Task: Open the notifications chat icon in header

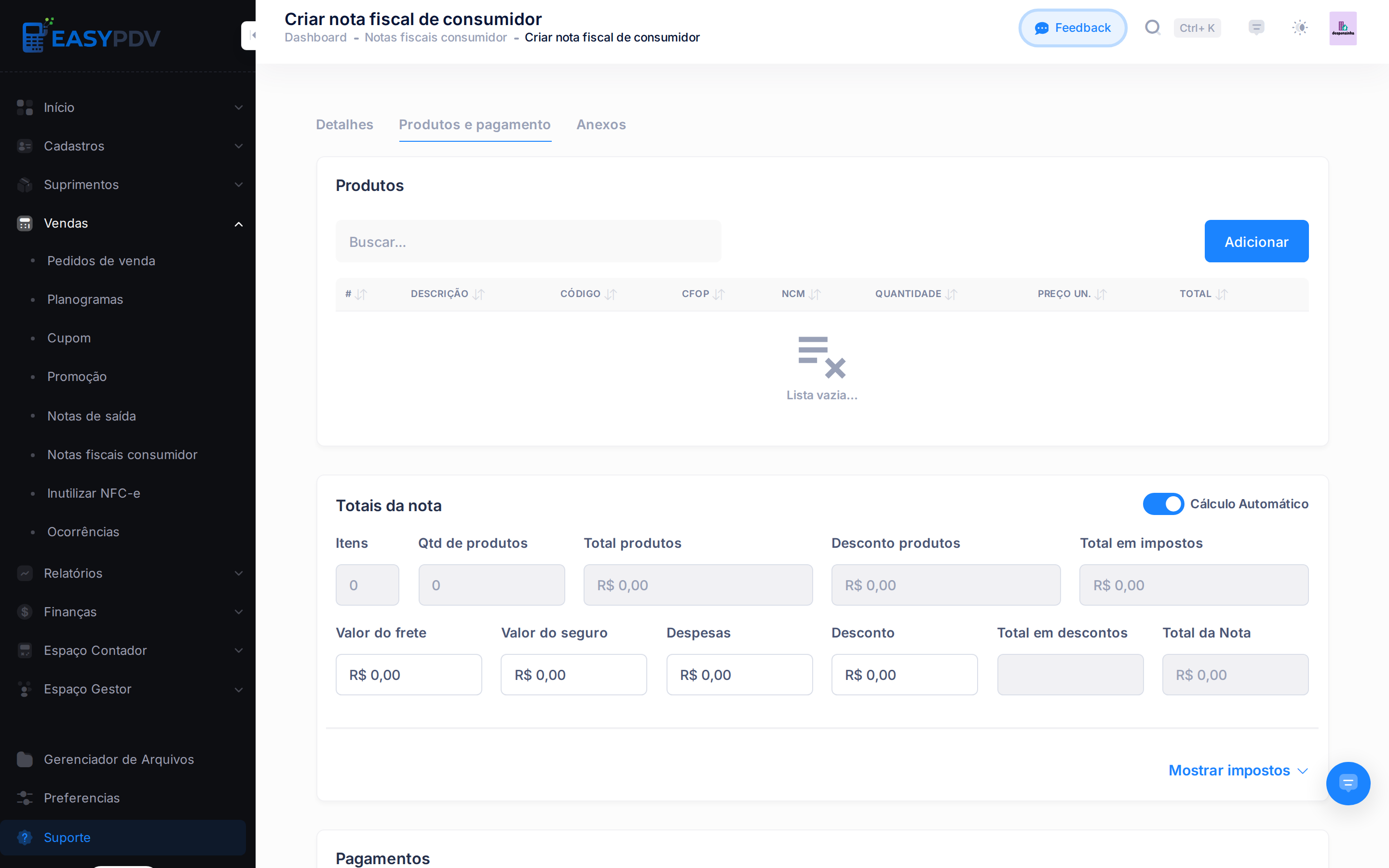Action: 1256,27
